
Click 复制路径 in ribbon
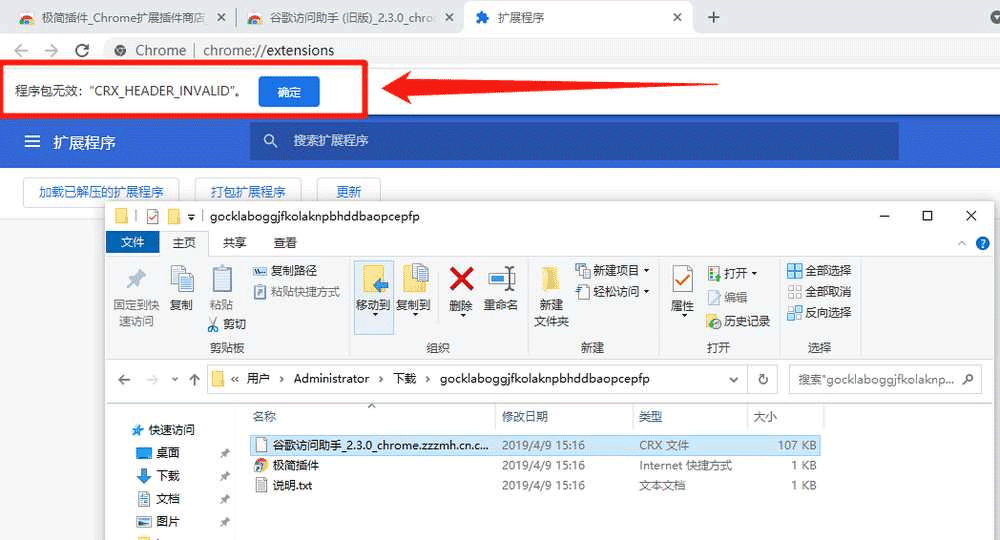pos(285,271)
